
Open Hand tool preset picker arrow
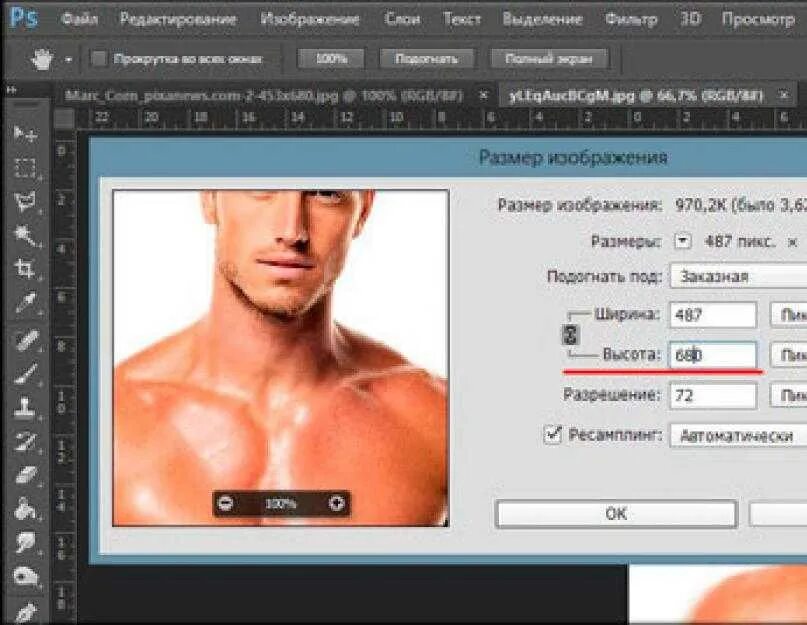click(68, 60)
